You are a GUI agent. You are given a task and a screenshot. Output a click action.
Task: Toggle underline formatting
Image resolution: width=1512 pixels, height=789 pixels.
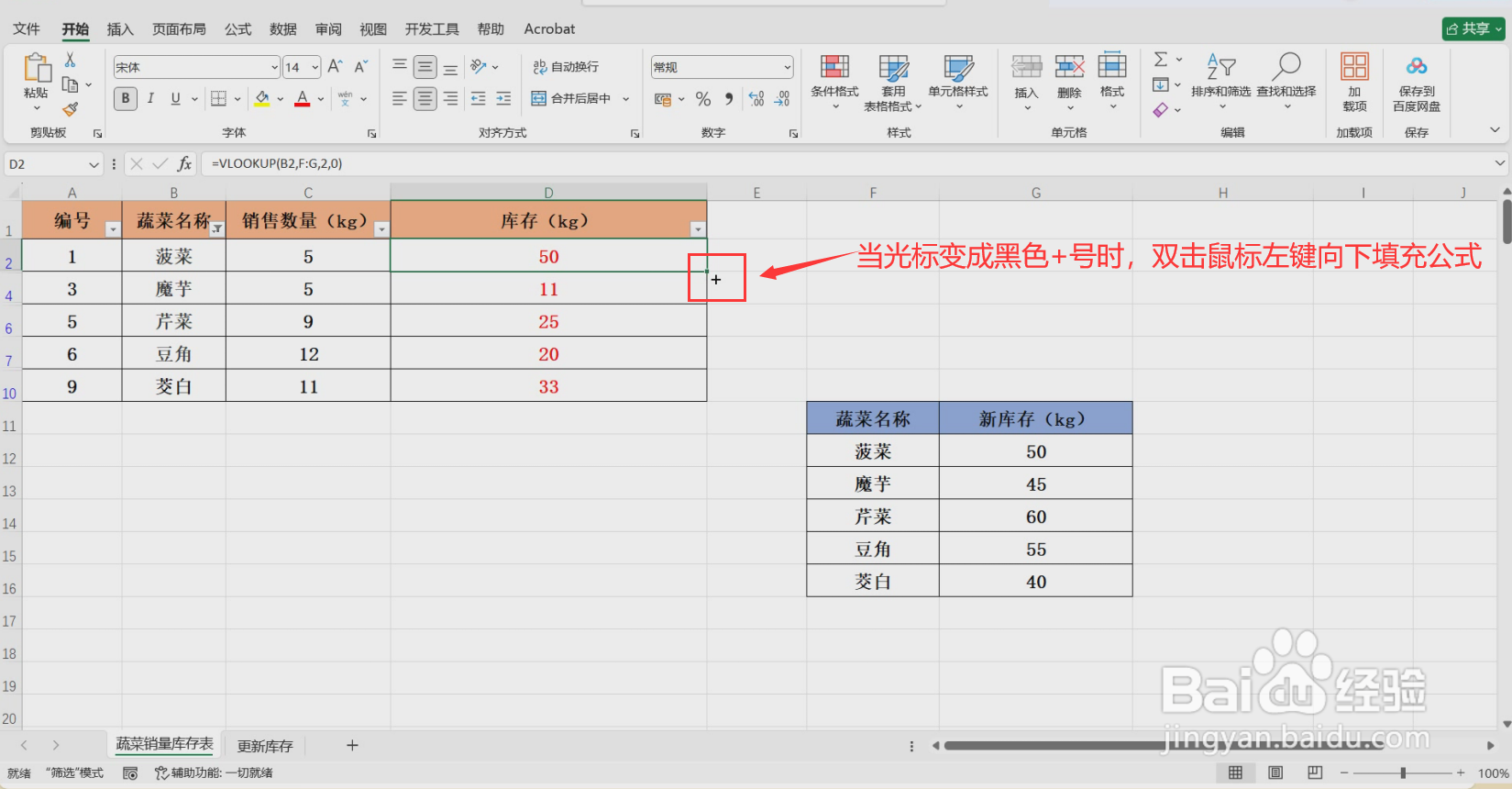click(x=175, y=98)
